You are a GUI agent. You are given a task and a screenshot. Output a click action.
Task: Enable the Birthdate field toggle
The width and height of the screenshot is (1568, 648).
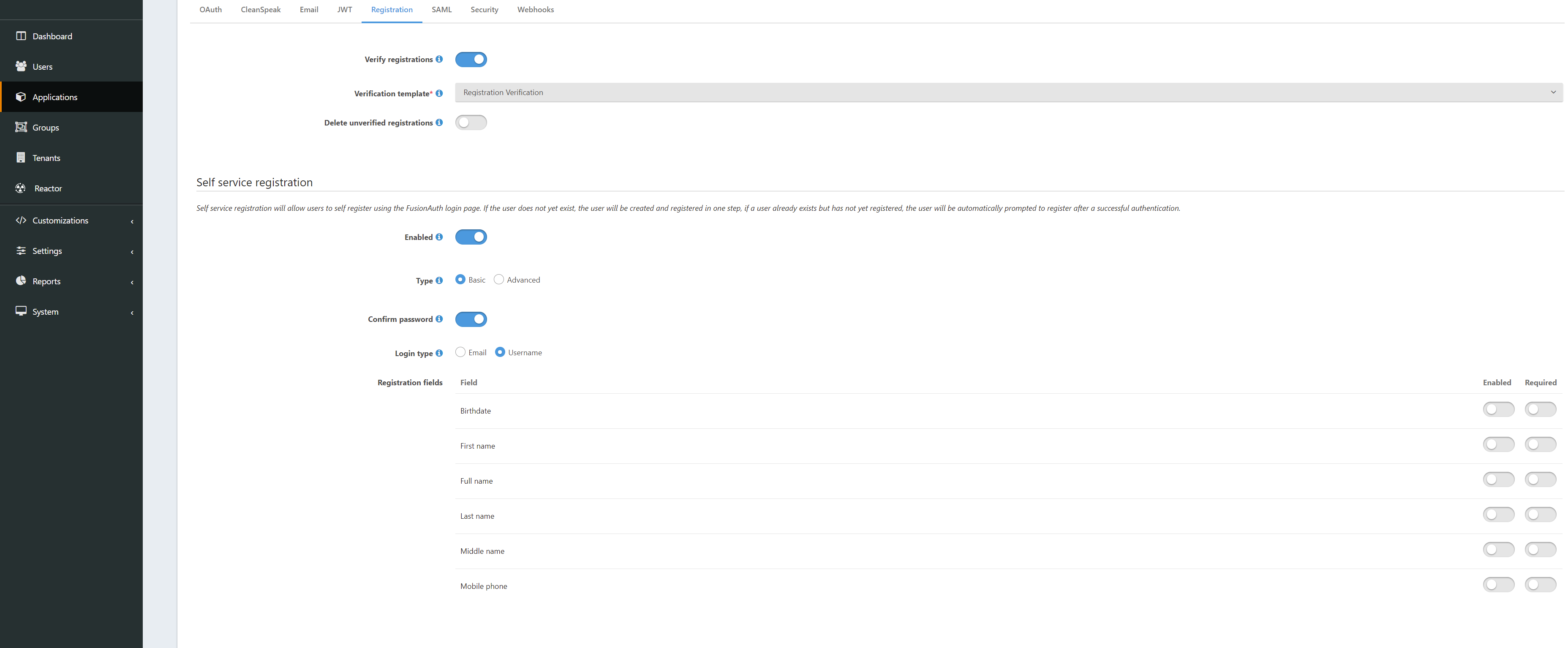(1498, 409)
